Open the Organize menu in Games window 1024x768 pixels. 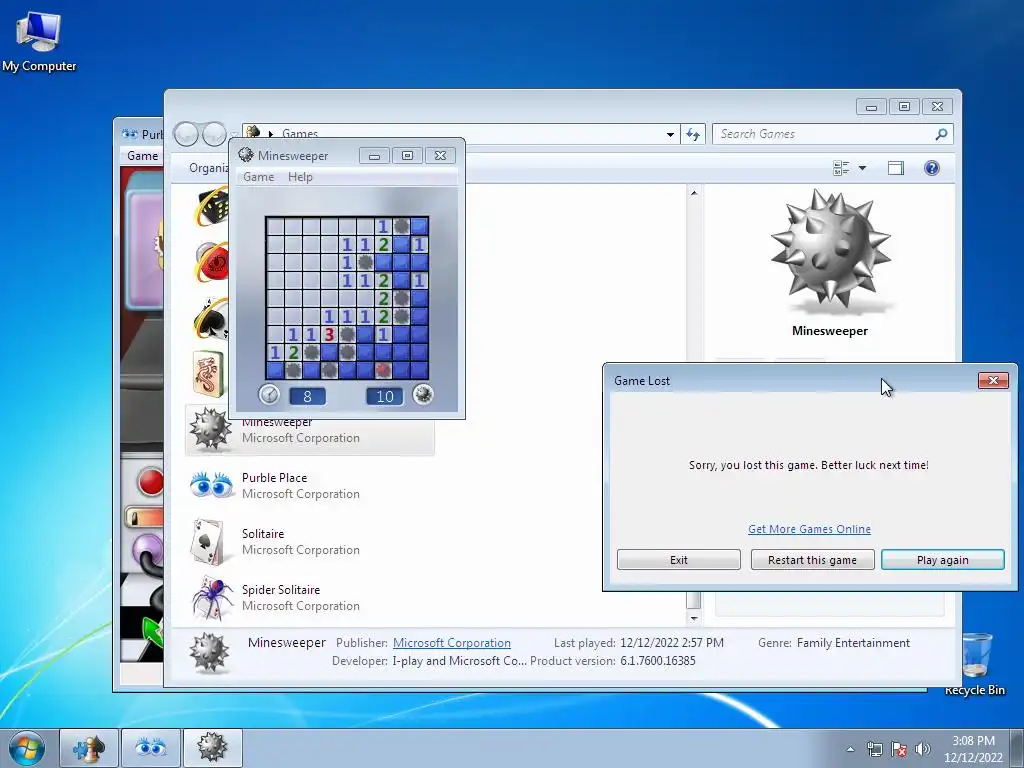(209, 168)
